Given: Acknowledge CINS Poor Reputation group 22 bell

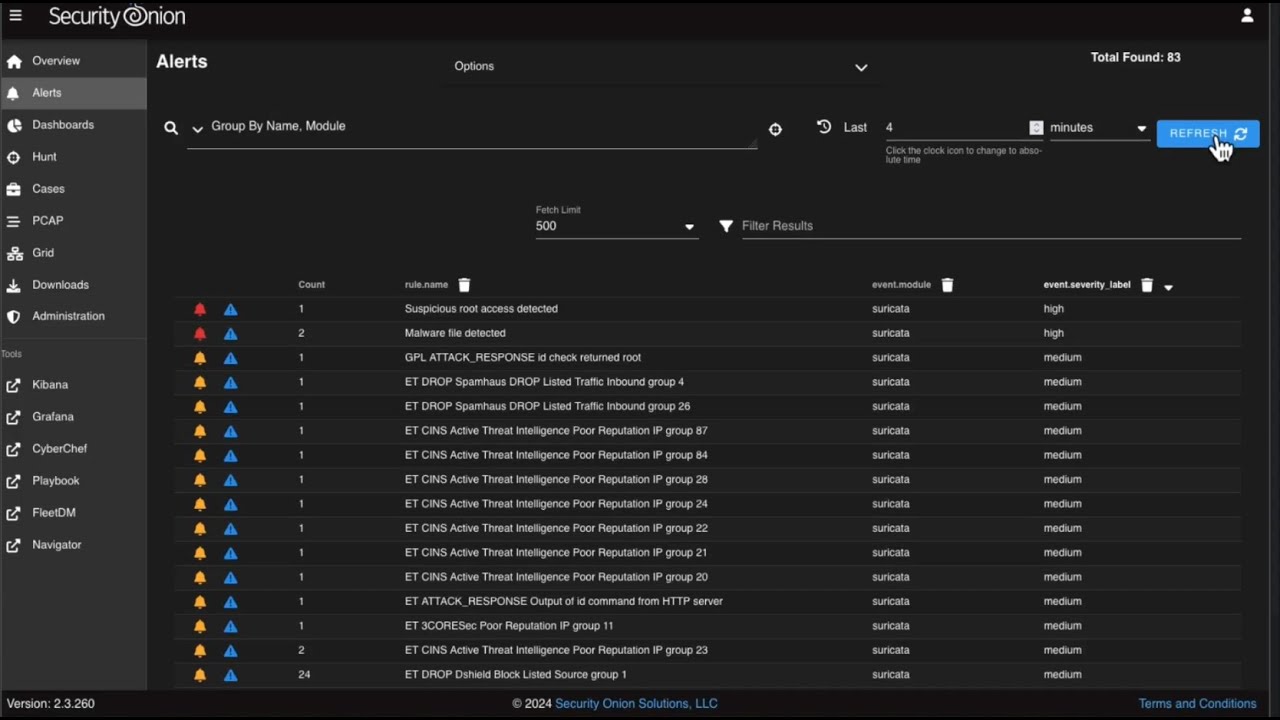Looking at the screenshot, I should click(x=200, y=528).
